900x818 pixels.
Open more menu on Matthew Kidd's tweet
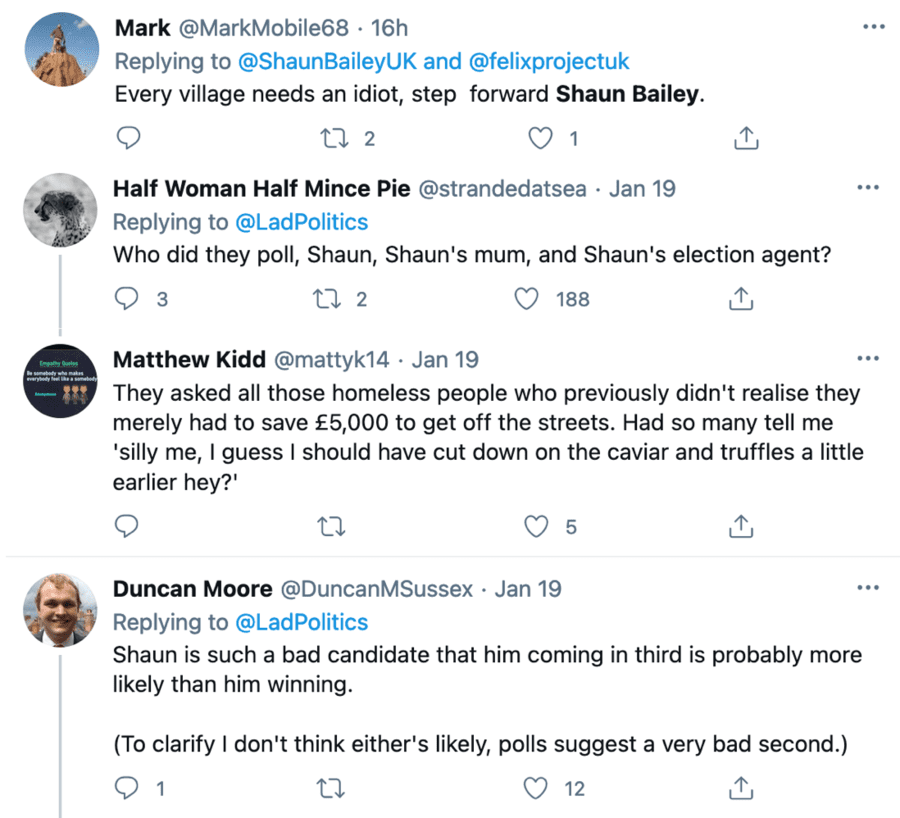tap(868, 359)
